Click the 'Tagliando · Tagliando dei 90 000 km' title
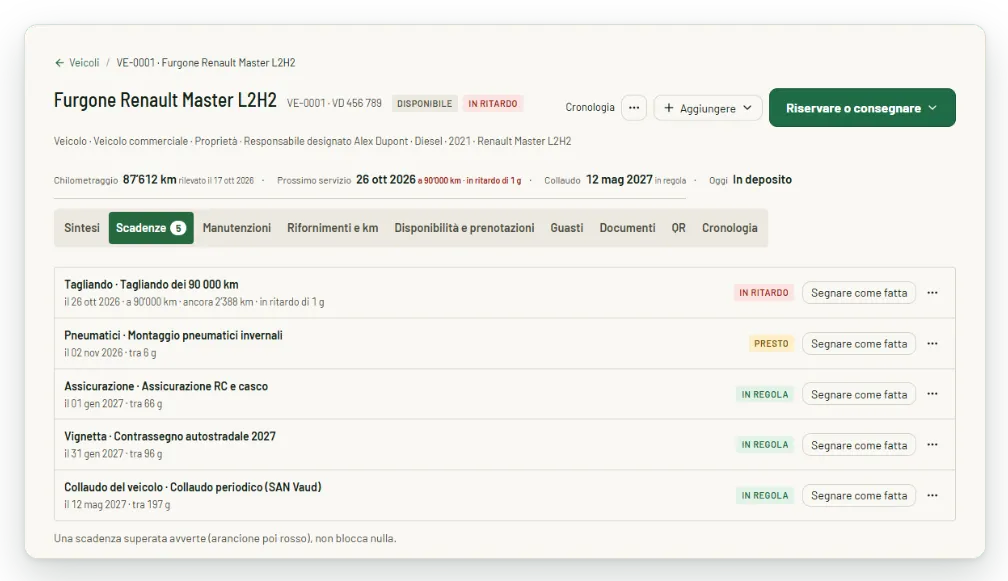 coord(151,285)
